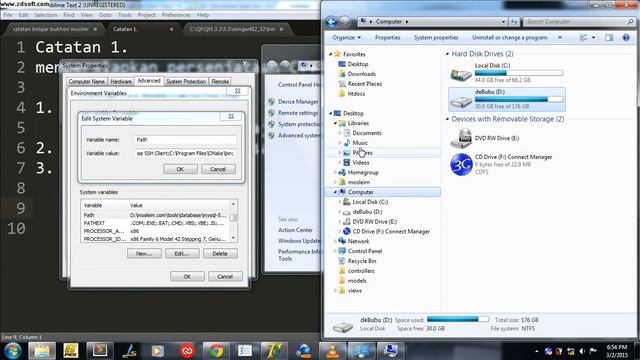Screen dimensions: 640x360
Task: Open Sublime Text taskbar icon
Action: click(100, 351)
